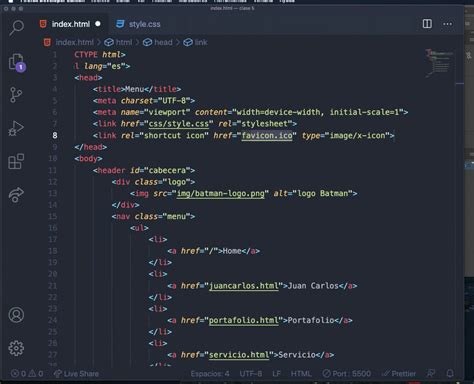
Task: Open the Search view in the activity bar
Action: (x=16, y=27)
